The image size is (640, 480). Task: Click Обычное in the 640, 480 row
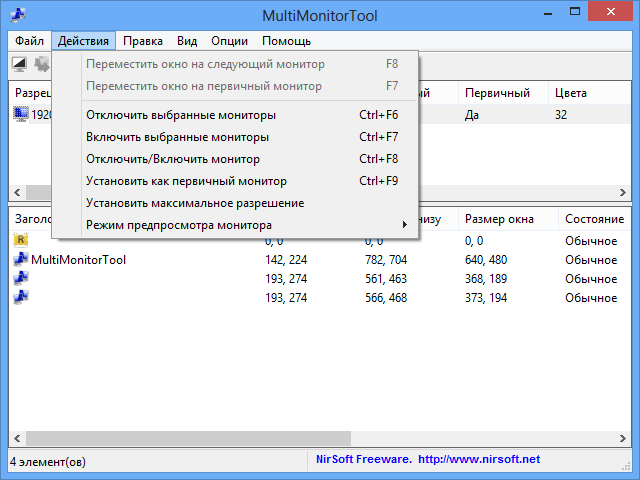tap(591, 260)
